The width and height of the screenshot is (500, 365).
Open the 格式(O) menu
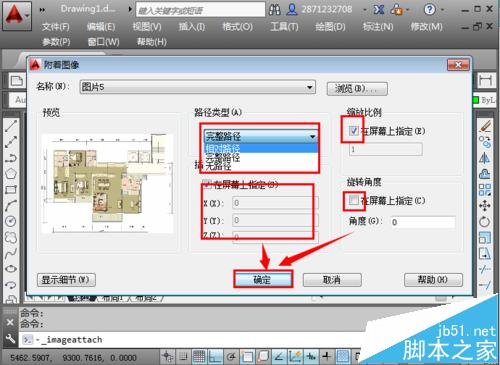click(x=237, y=27)
